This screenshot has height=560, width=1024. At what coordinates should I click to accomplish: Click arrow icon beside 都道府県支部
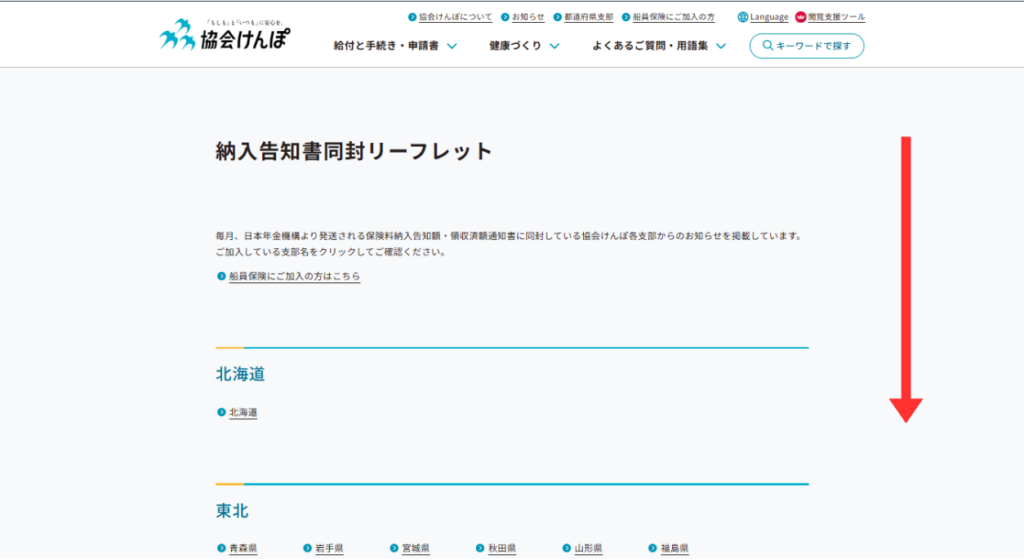click(557, 17)
